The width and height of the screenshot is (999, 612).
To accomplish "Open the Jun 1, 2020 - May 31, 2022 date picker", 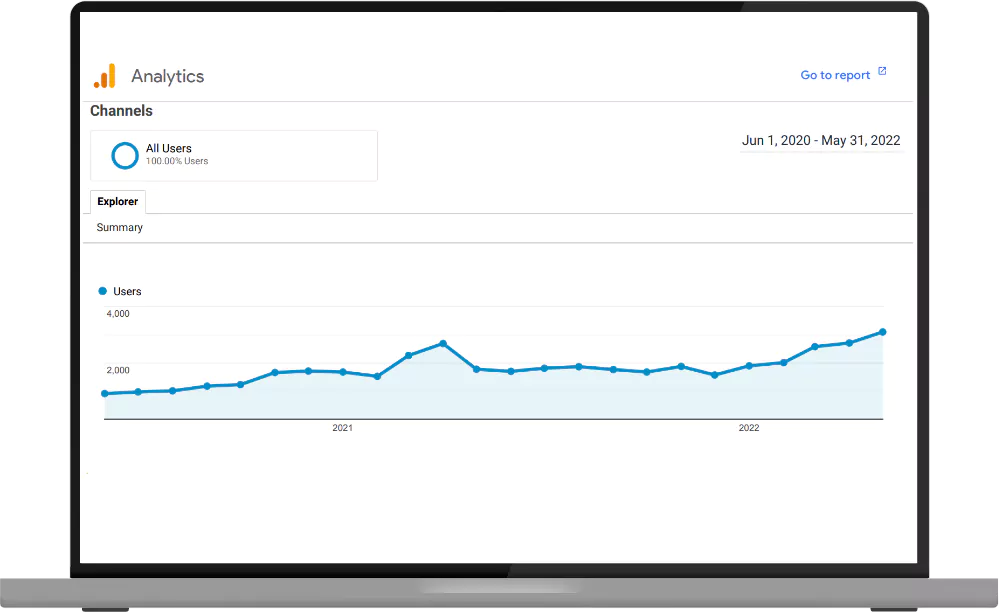I will pos(820,140).
